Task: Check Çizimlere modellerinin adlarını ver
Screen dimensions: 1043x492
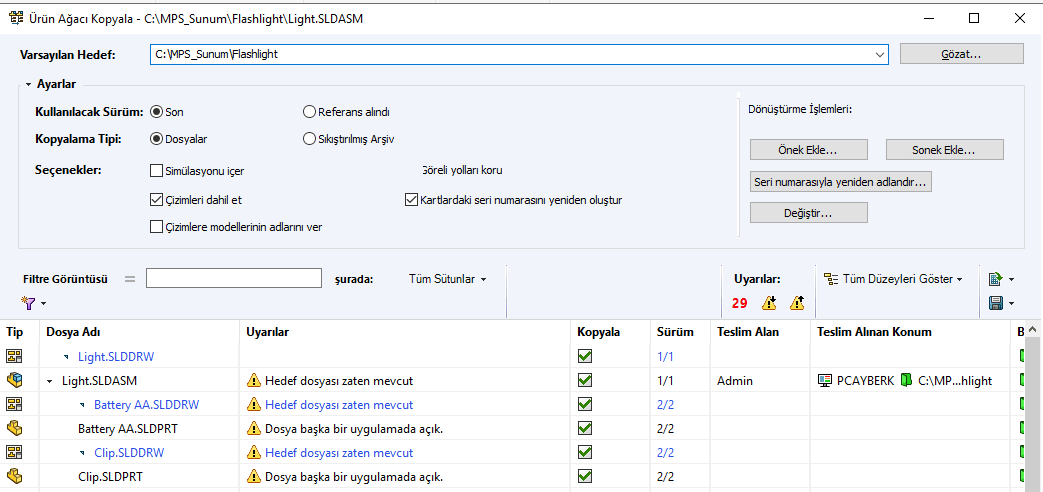Action: tap(157, 227)
